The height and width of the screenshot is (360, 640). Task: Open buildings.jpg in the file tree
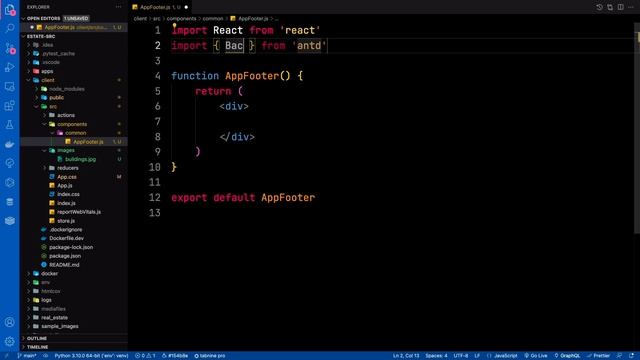[80, 159]
